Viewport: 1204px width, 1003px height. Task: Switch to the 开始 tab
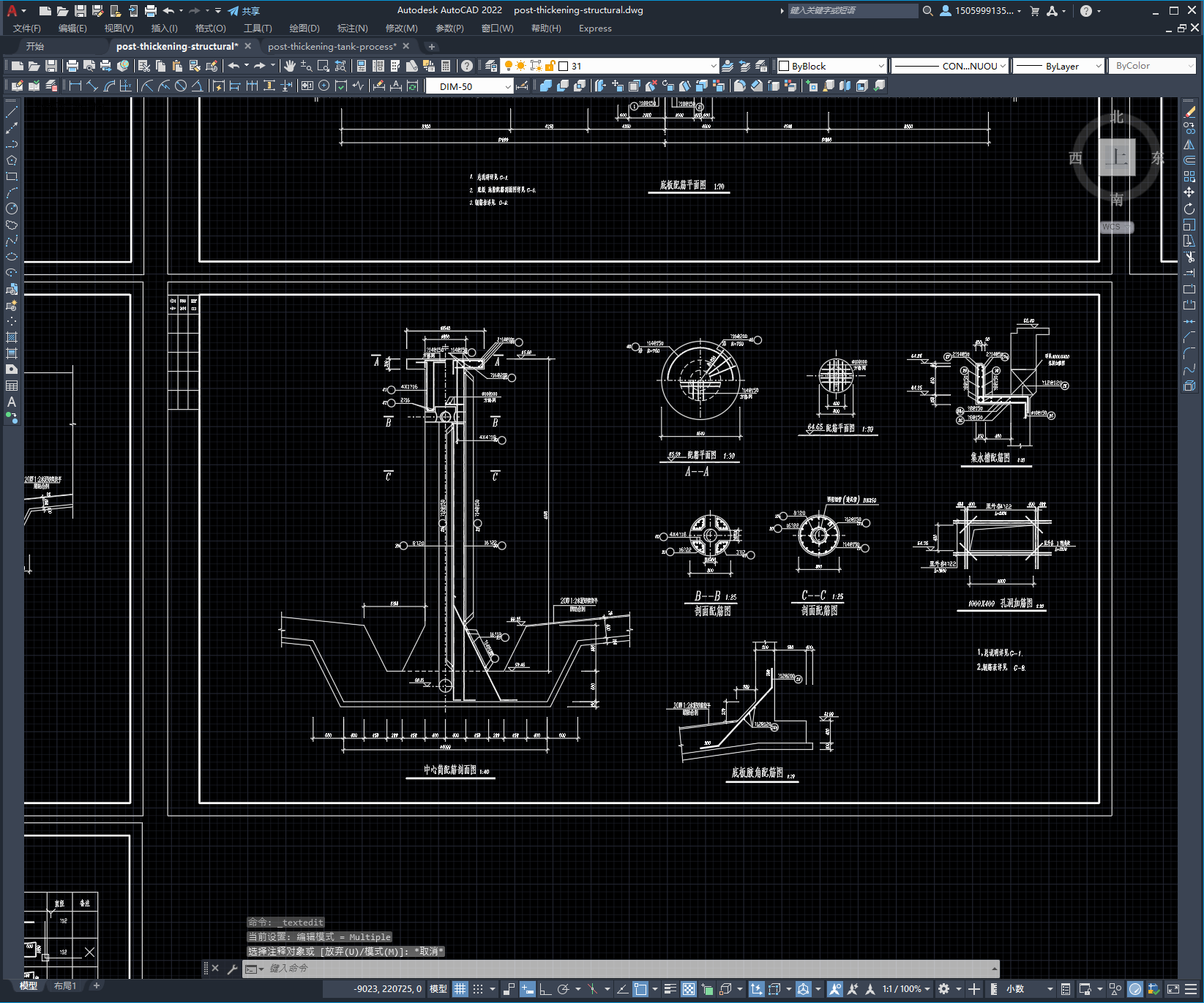click(35, 46)
